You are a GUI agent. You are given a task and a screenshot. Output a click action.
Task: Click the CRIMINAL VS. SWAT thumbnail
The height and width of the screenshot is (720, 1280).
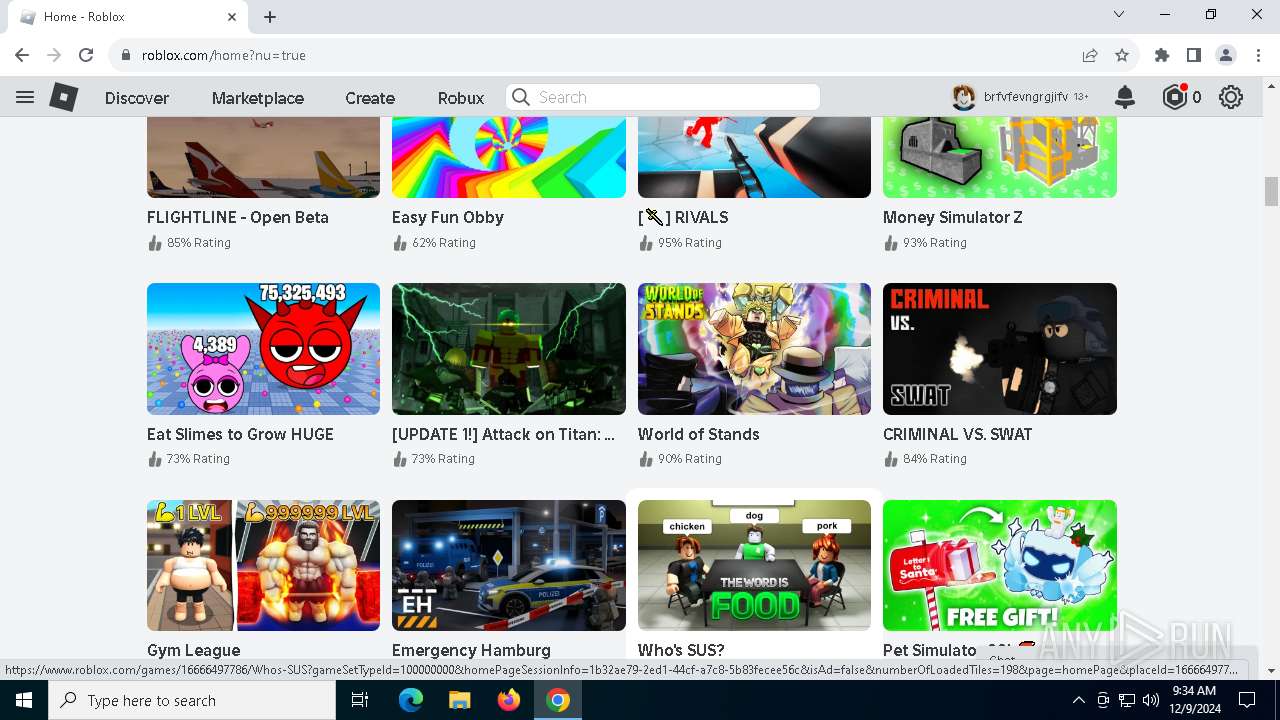coord(1000,349)
